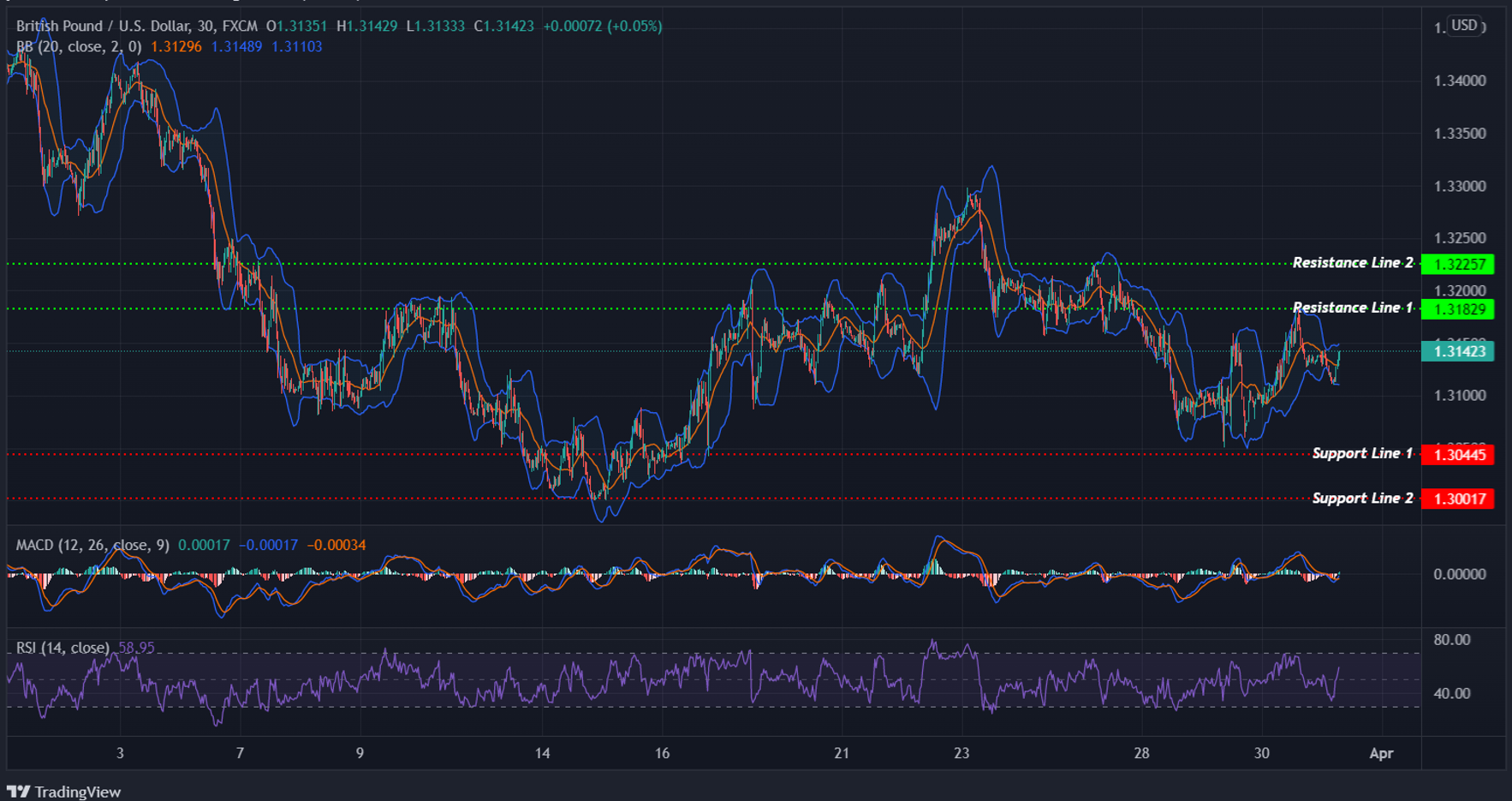Image resolution: width=1512 pixels, height=801 pixels.
Task: Click the RSI value 58.95
Action: click(x=135, y=648)
